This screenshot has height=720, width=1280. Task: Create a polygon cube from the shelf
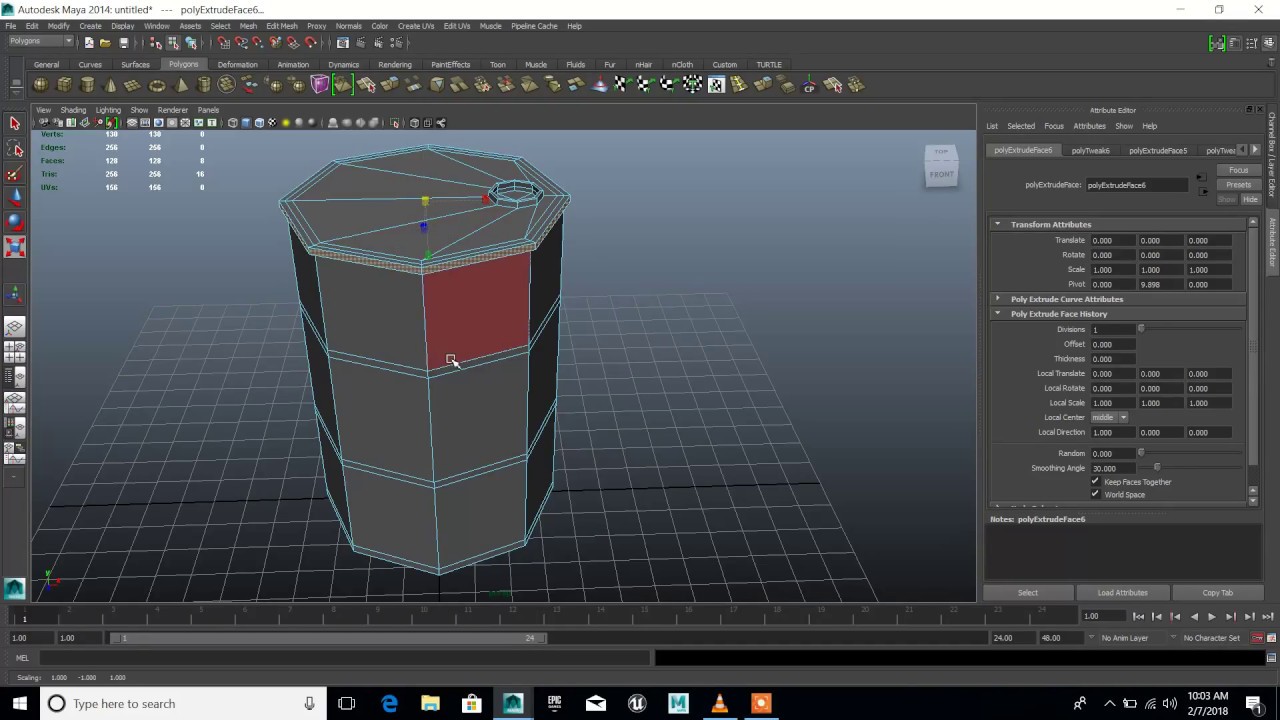point(64,85)
